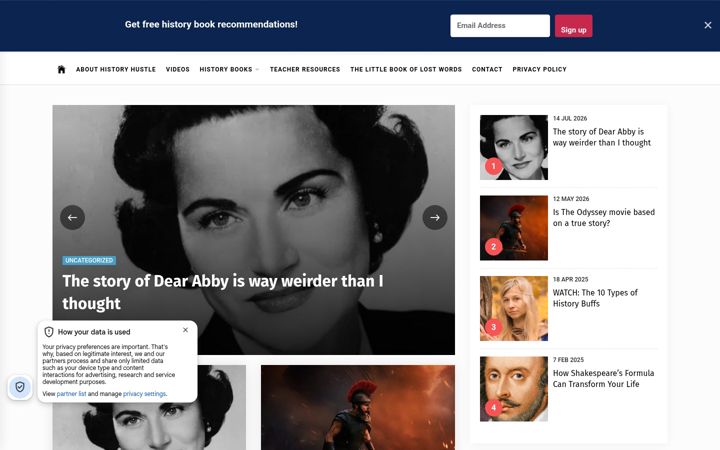Open 'How Shakespeare's Formula Can Transform Your Life'

603,378
